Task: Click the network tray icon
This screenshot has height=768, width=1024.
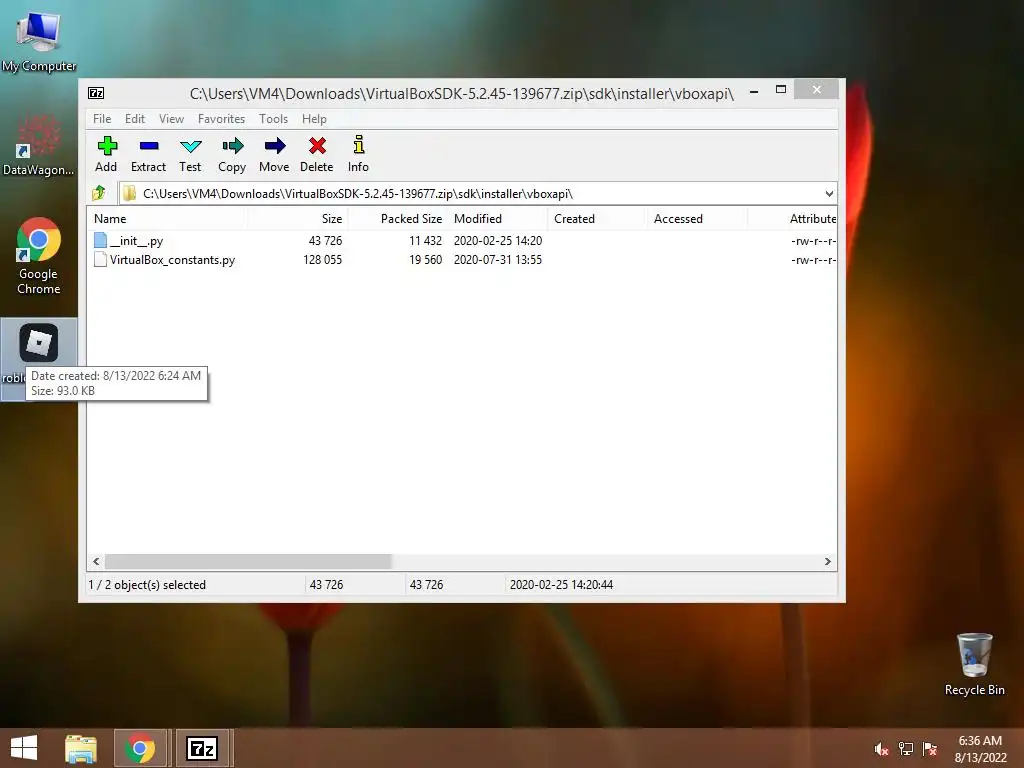Action: pyautogui.click(x=906, y=749)
